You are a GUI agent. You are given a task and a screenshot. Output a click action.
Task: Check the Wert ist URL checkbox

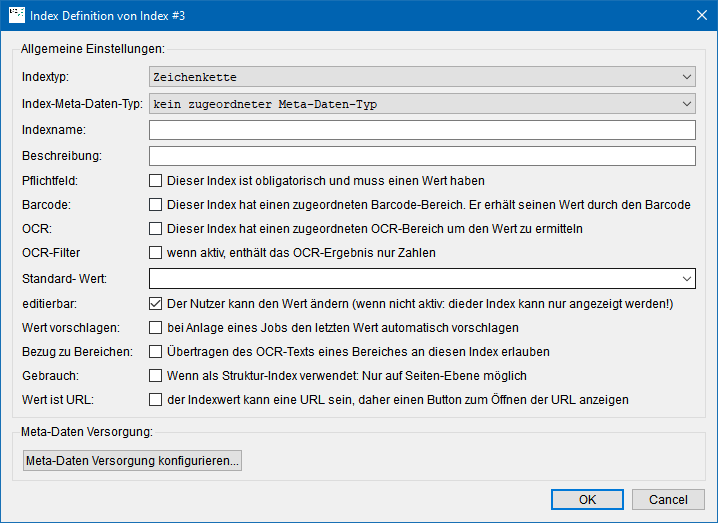pos(156,399)
